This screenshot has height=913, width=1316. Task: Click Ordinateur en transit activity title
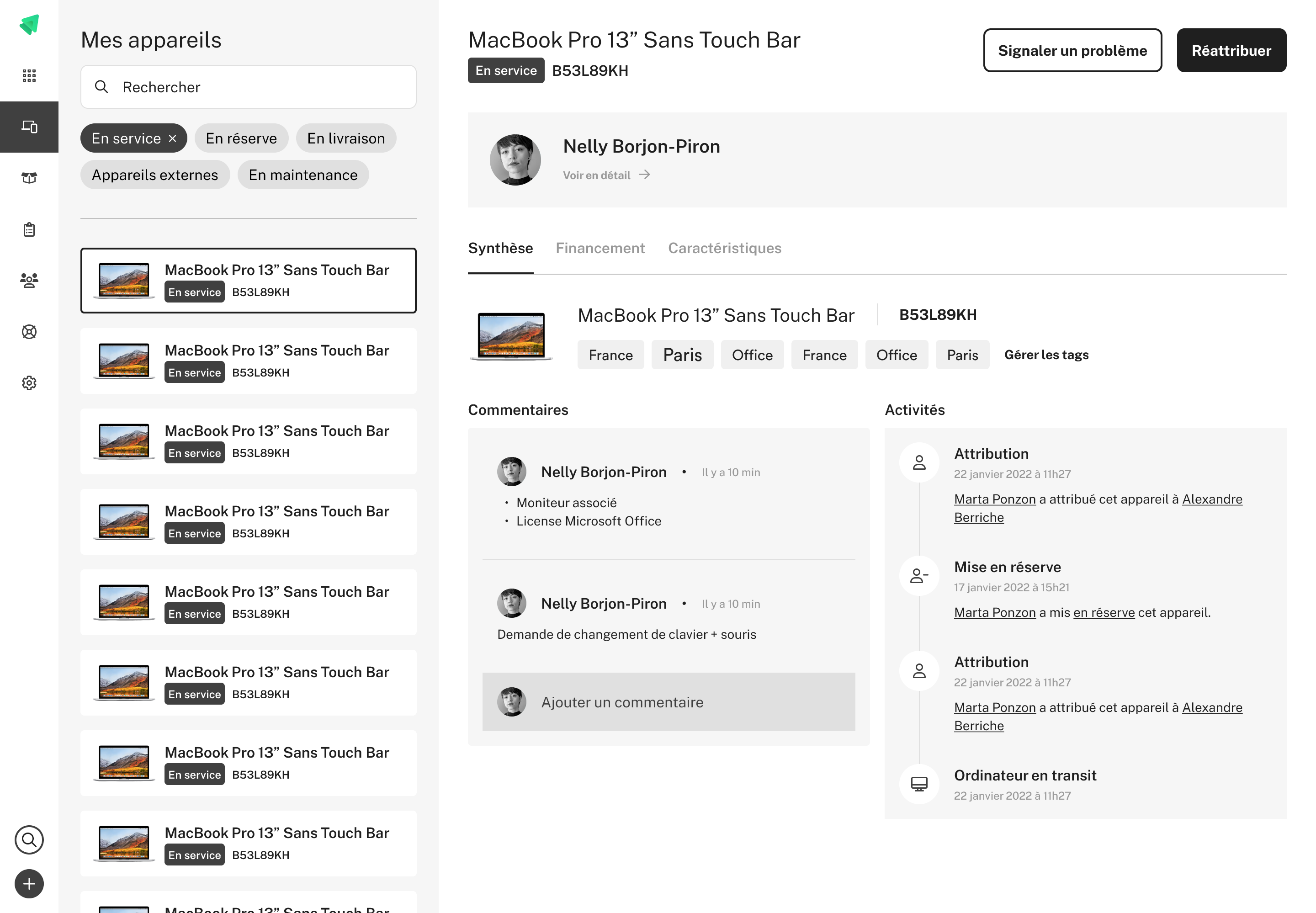click(1024, 775)
